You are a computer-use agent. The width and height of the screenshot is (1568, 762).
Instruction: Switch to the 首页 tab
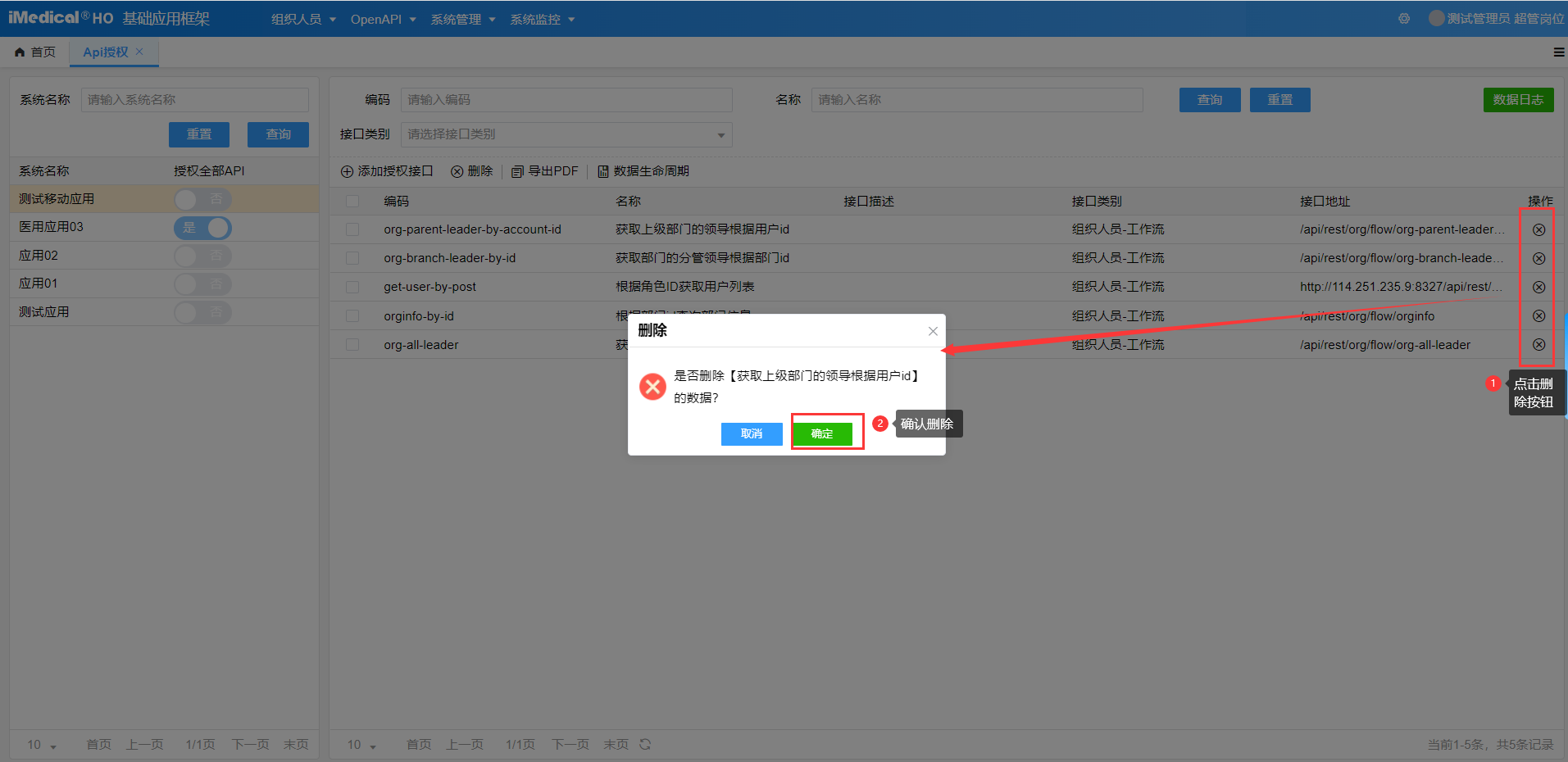pyautogui.click(x=35, y=52)
